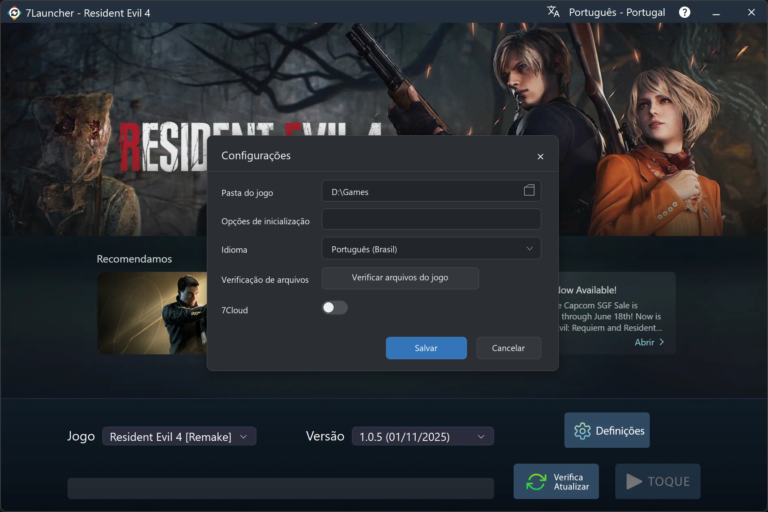
Task: Open the Português - Portugal language selector
Action: point(617,12)
